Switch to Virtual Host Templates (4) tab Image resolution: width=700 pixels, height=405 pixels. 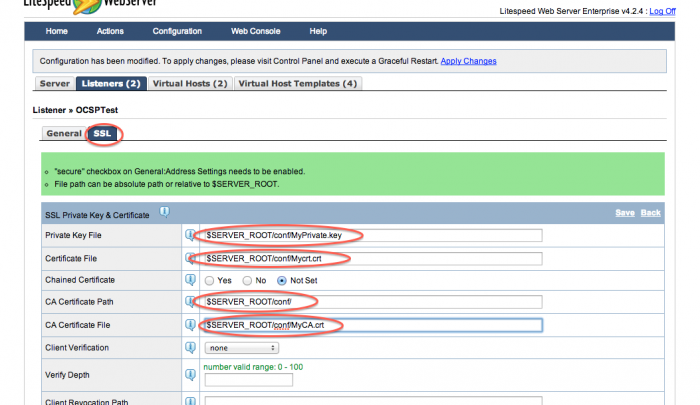[x=298, y=84]
